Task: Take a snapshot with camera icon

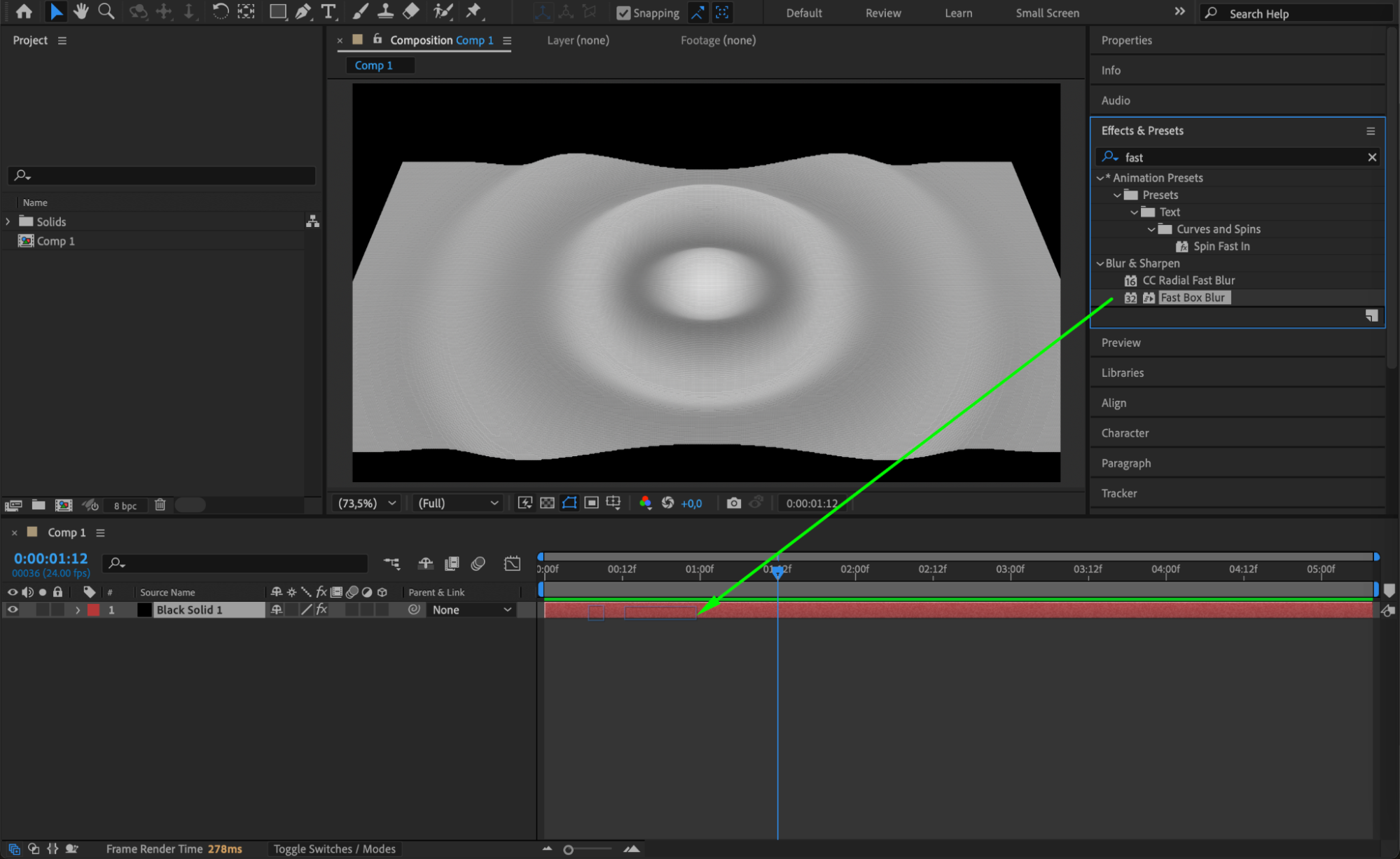Action: tap(733, 503)
